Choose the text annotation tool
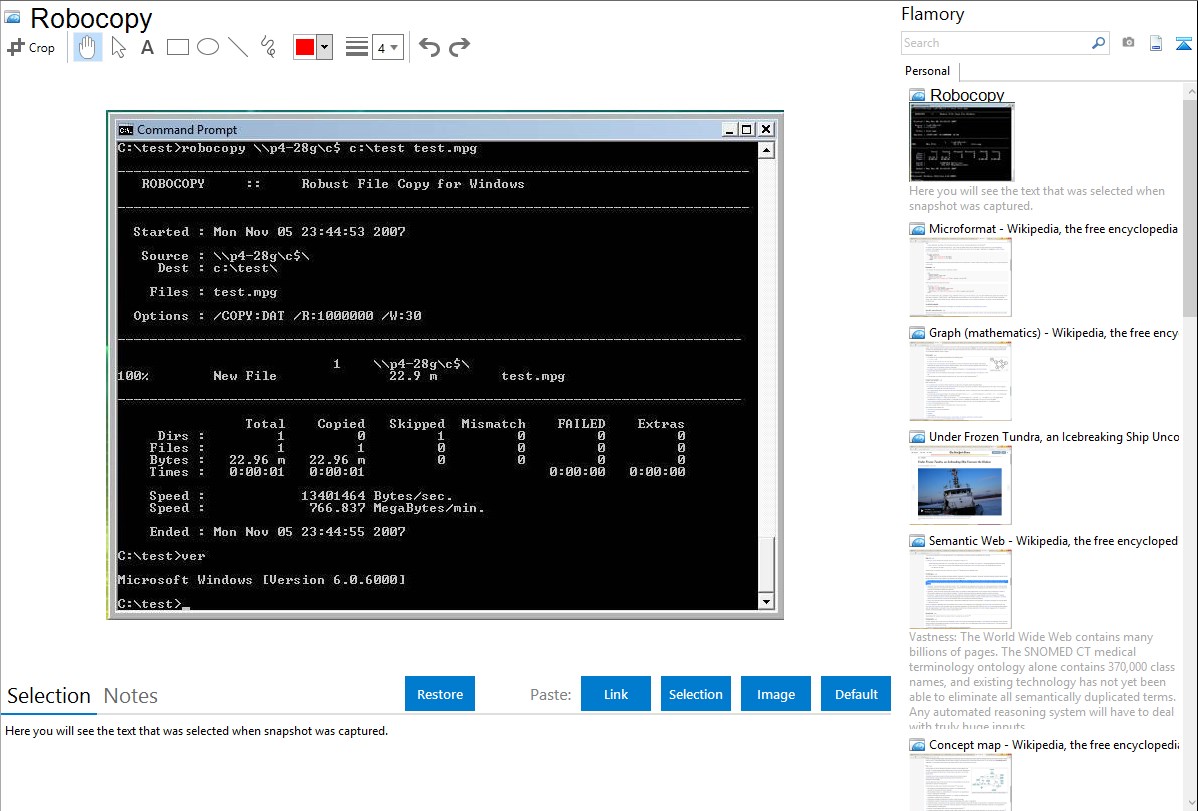The width and height of the screenshot is (1198, 811). [x=147, y=47]
